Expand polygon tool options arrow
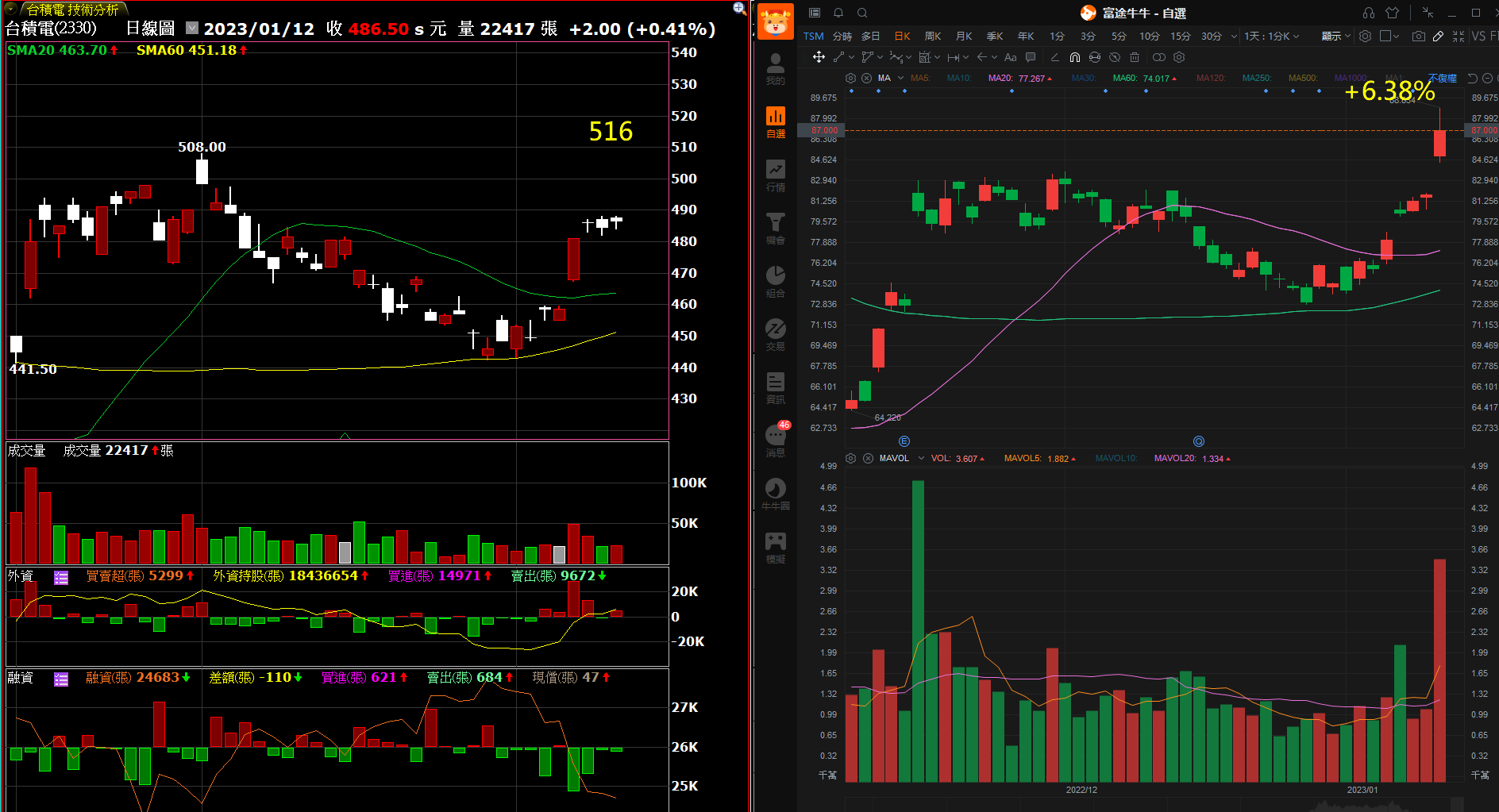1499x812 pixels. coord(880,57)
